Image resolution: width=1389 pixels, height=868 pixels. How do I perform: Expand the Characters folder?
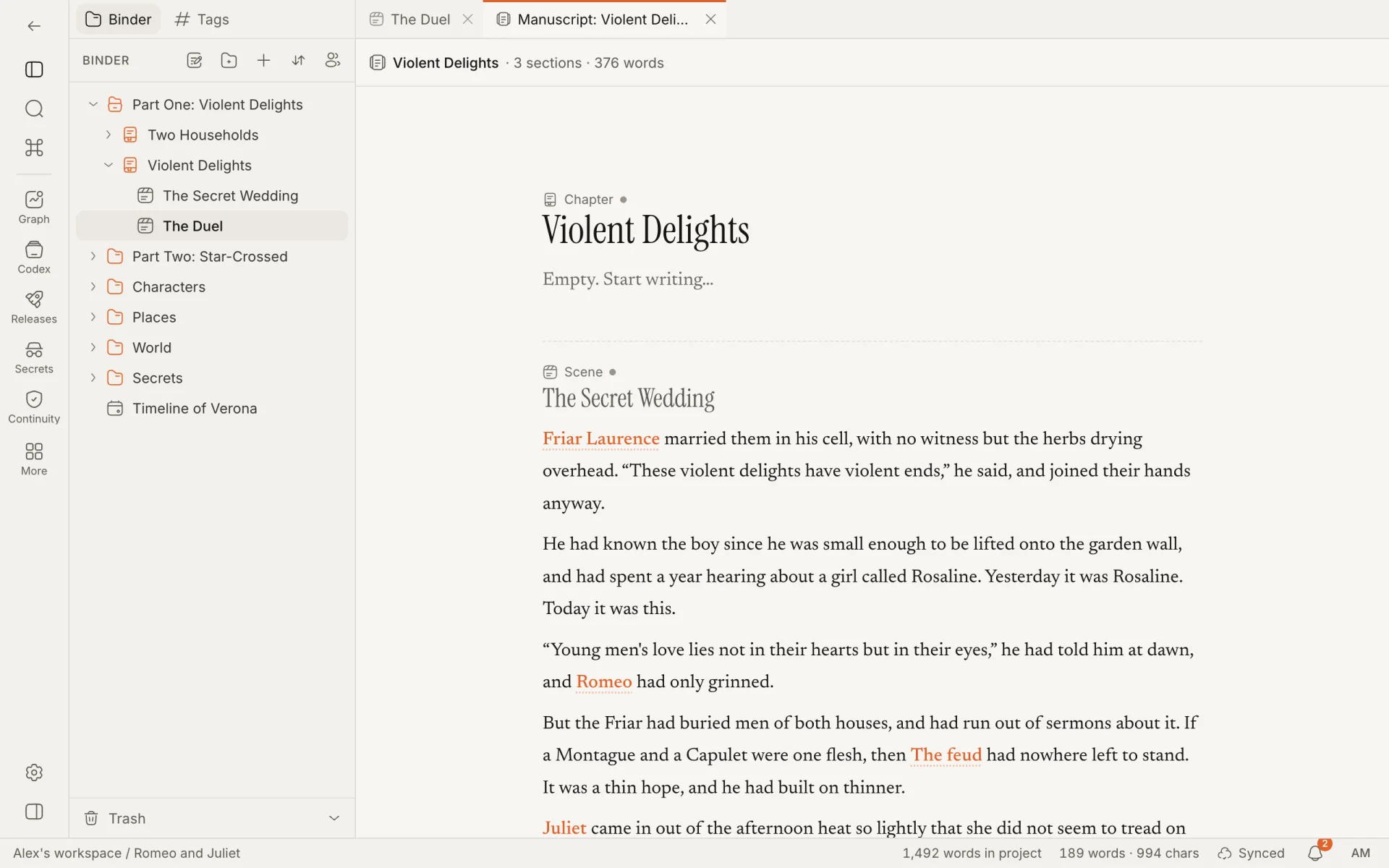pos(93,287)
